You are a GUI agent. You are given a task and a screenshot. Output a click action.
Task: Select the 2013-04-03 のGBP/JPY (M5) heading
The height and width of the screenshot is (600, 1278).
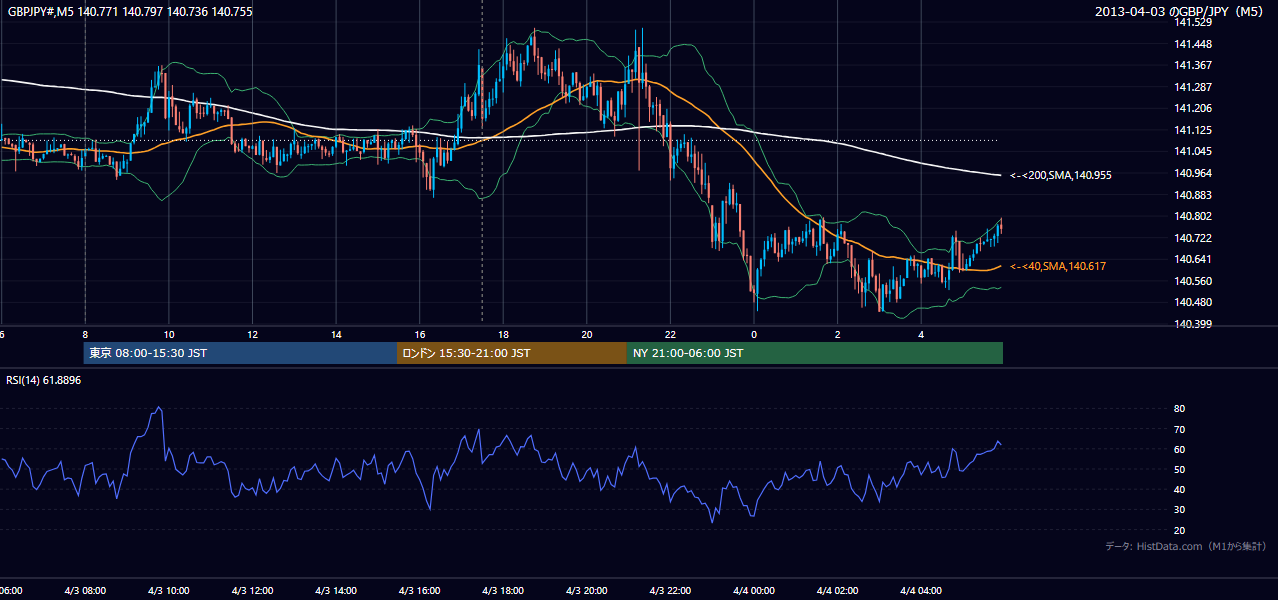[x=1181, y=12]
